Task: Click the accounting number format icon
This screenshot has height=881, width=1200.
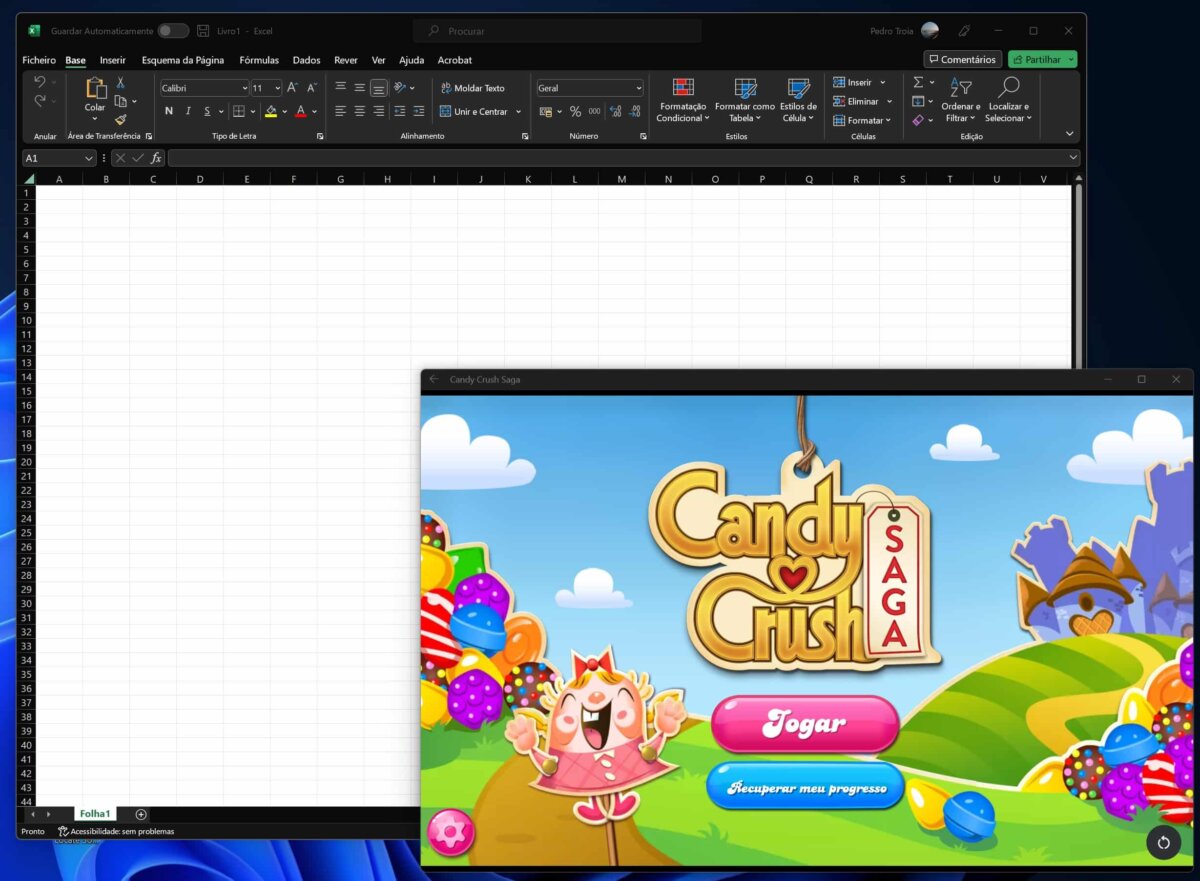Action: pos(546,111)
